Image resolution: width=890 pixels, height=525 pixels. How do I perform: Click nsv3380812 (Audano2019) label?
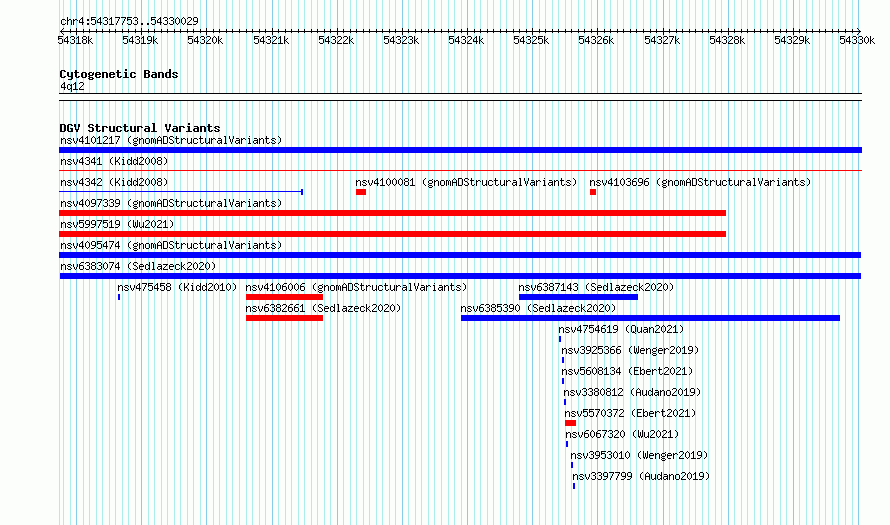632,392
